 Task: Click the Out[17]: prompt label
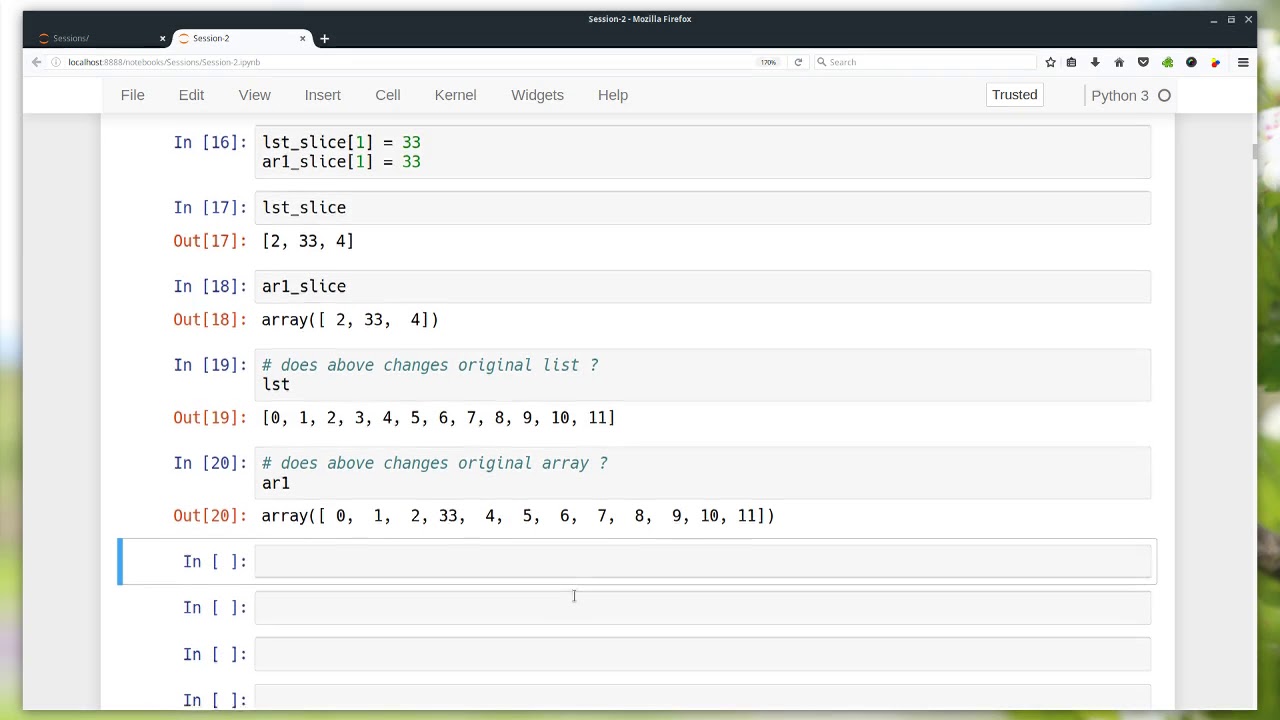210,241
